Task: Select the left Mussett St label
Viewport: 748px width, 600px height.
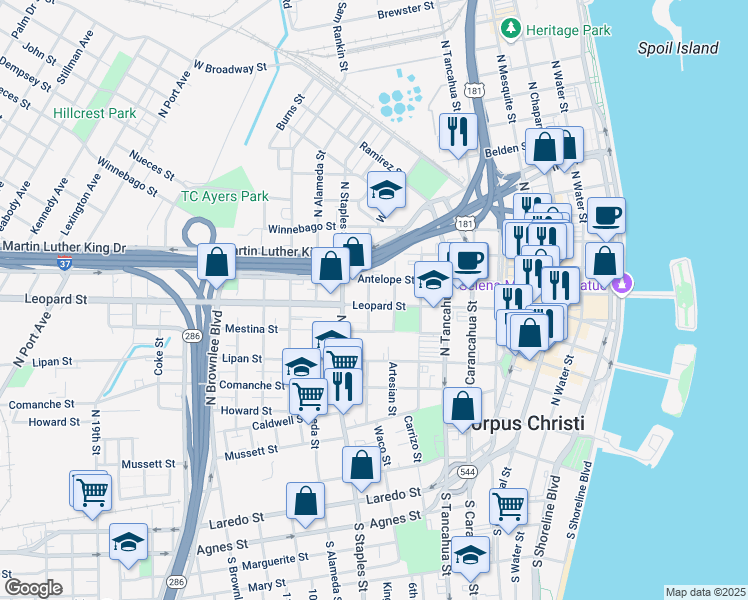Action: 148,464
